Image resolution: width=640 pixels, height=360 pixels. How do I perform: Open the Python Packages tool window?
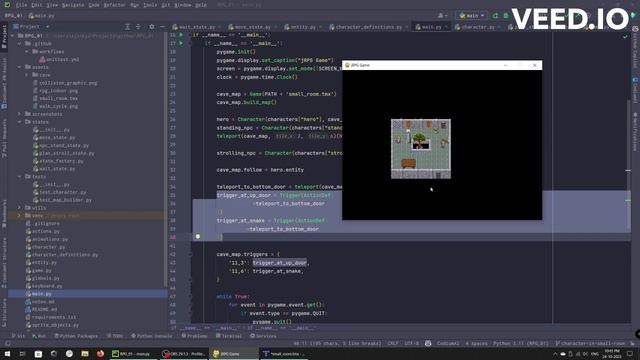click(76, 336)
